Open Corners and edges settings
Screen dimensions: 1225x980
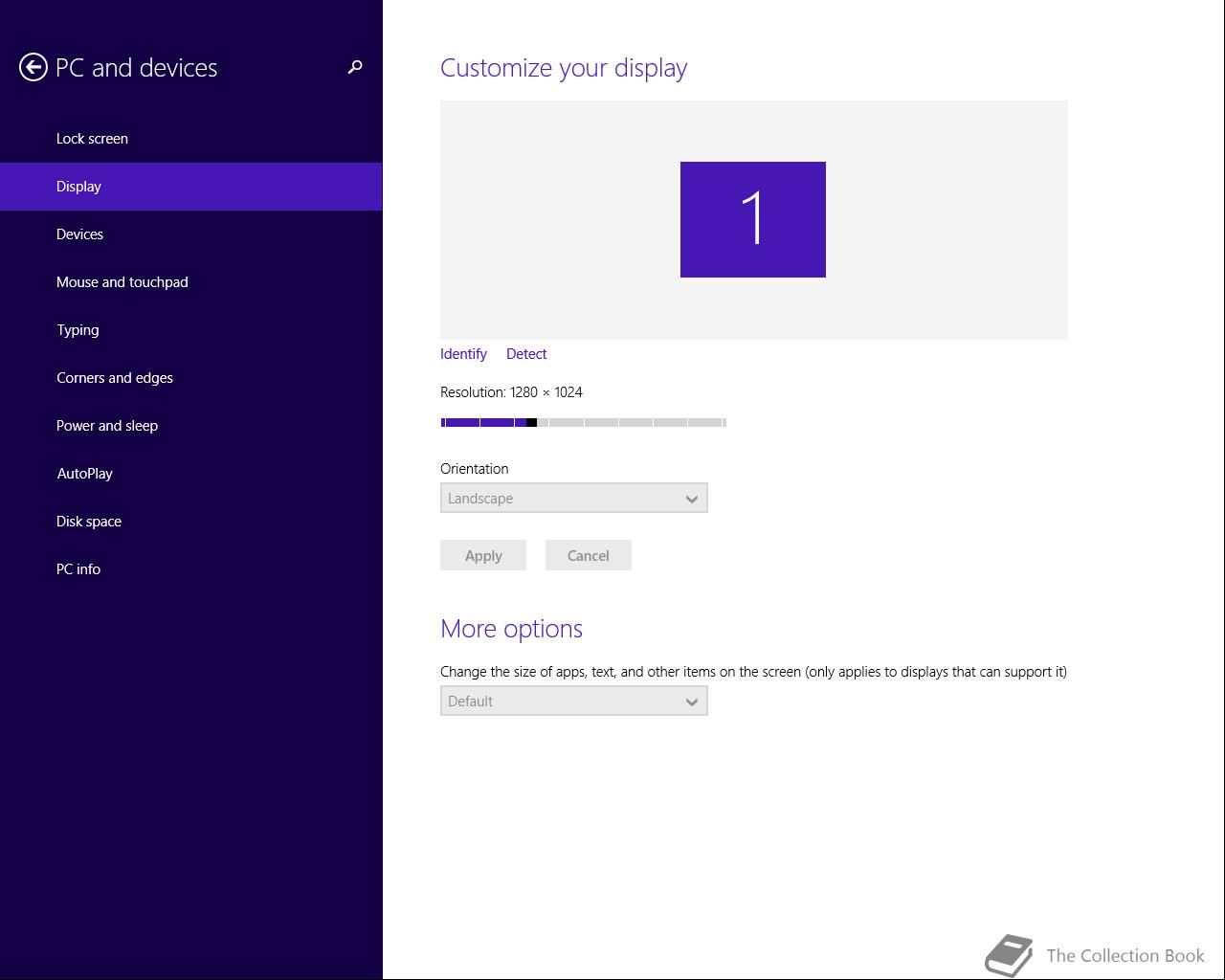coord(191,378)
